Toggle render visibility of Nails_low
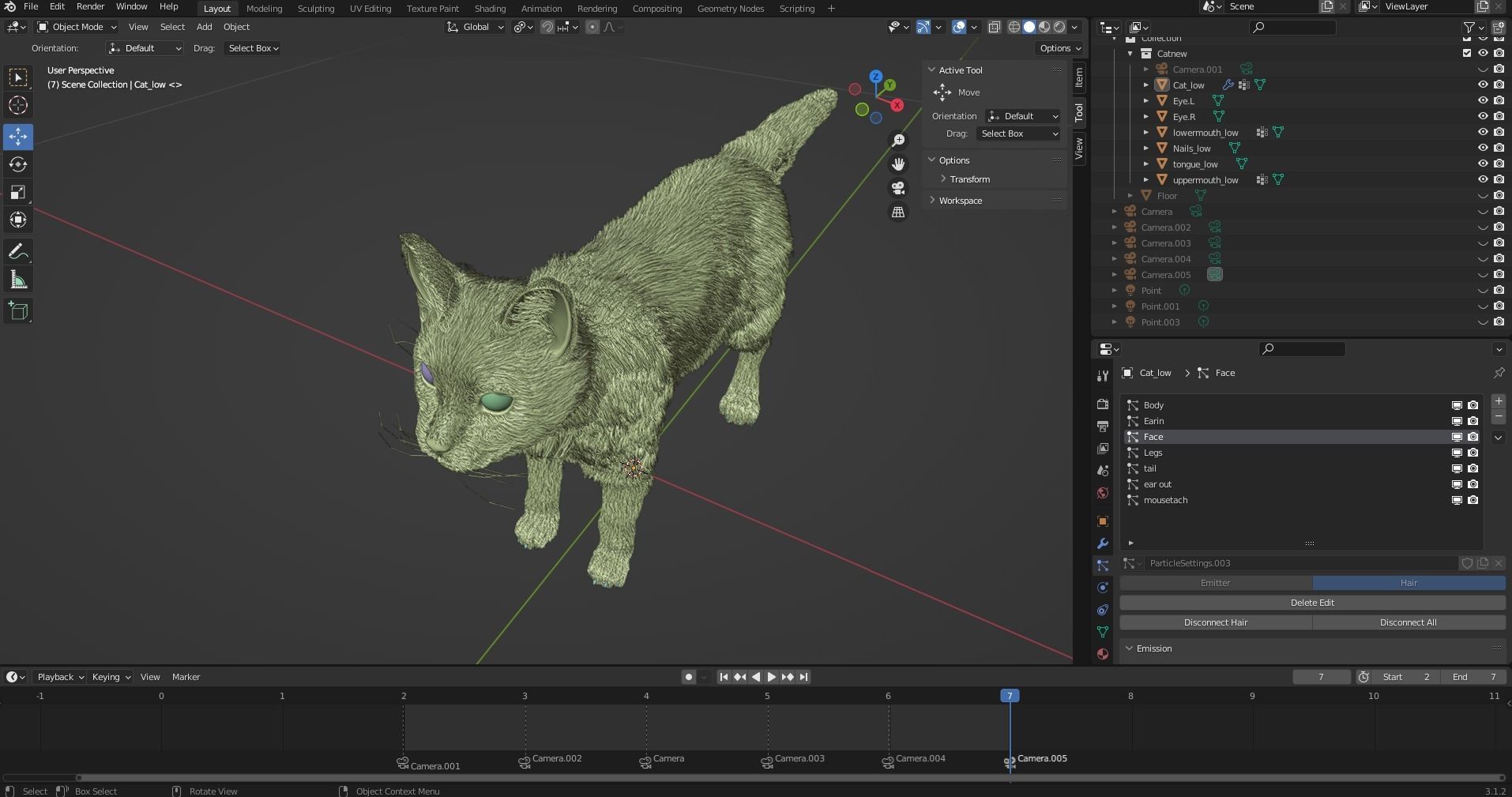 coord(1499,148)
